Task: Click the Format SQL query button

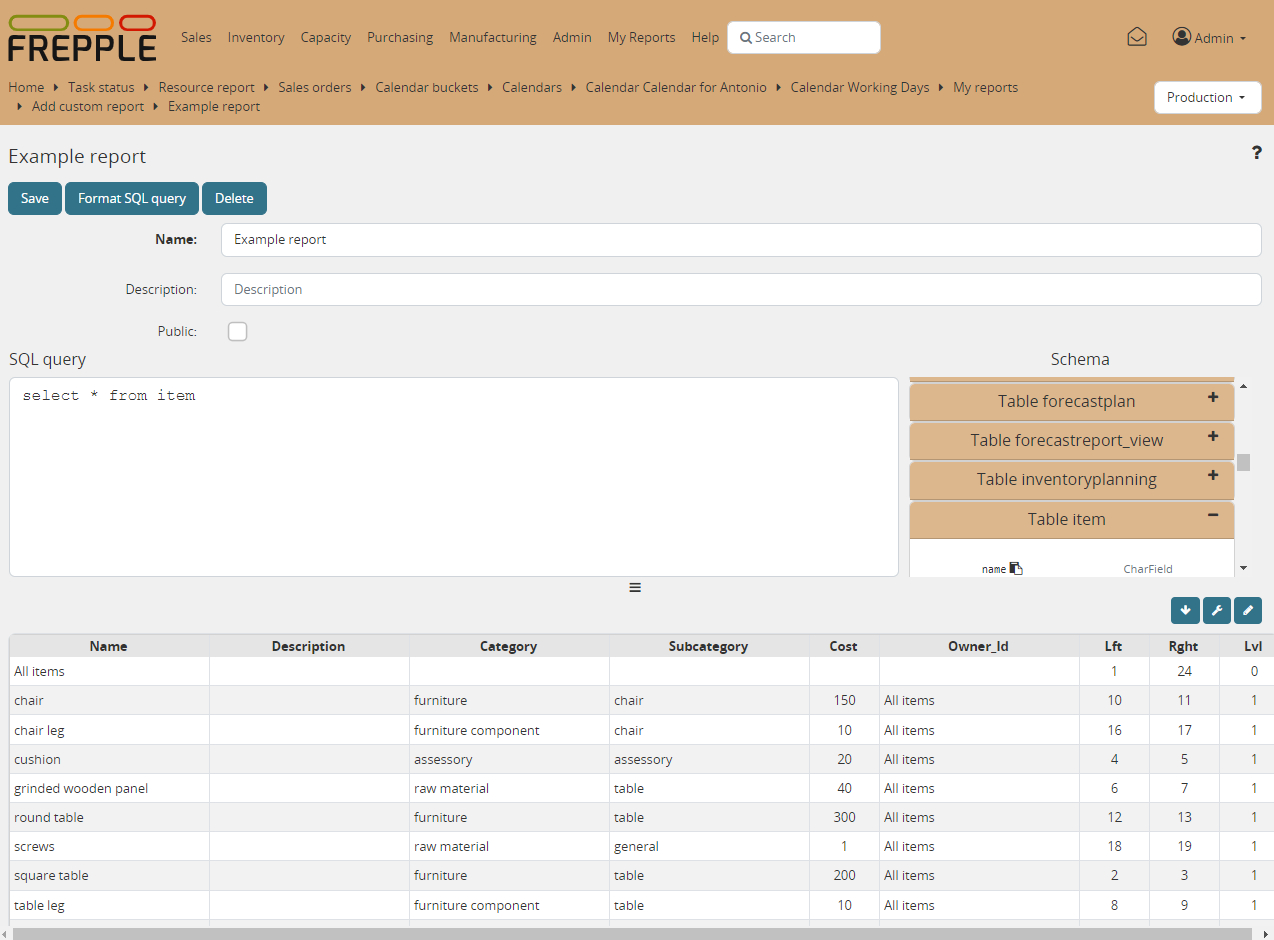Action: pos(131,198)
